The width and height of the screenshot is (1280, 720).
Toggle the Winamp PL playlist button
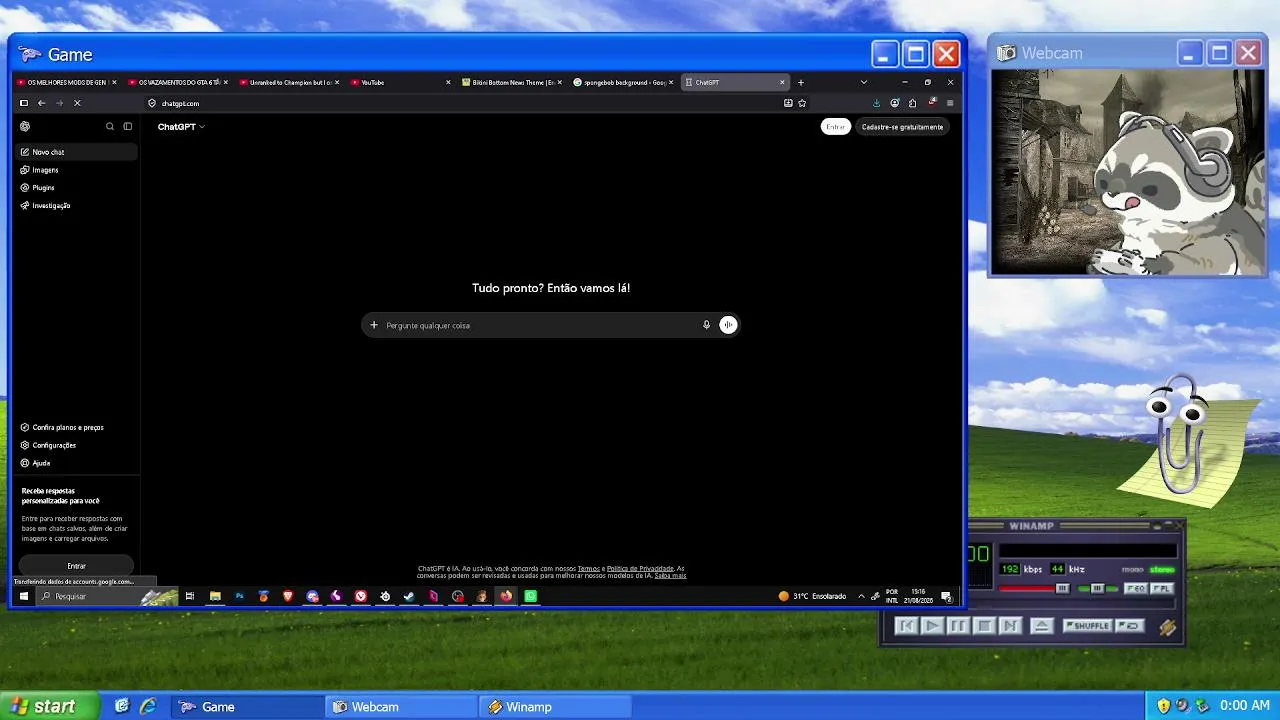(1161, 589)
